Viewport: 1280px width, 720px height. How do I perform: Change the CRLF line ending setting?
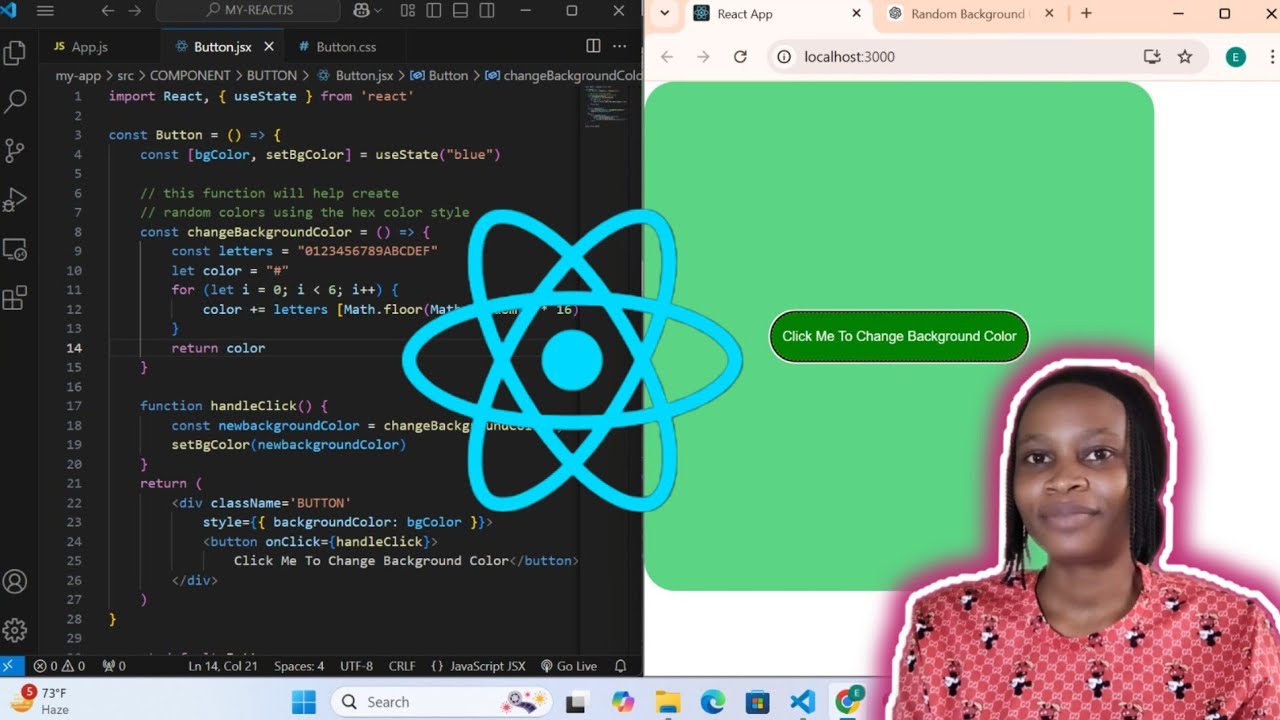point(402,666)
